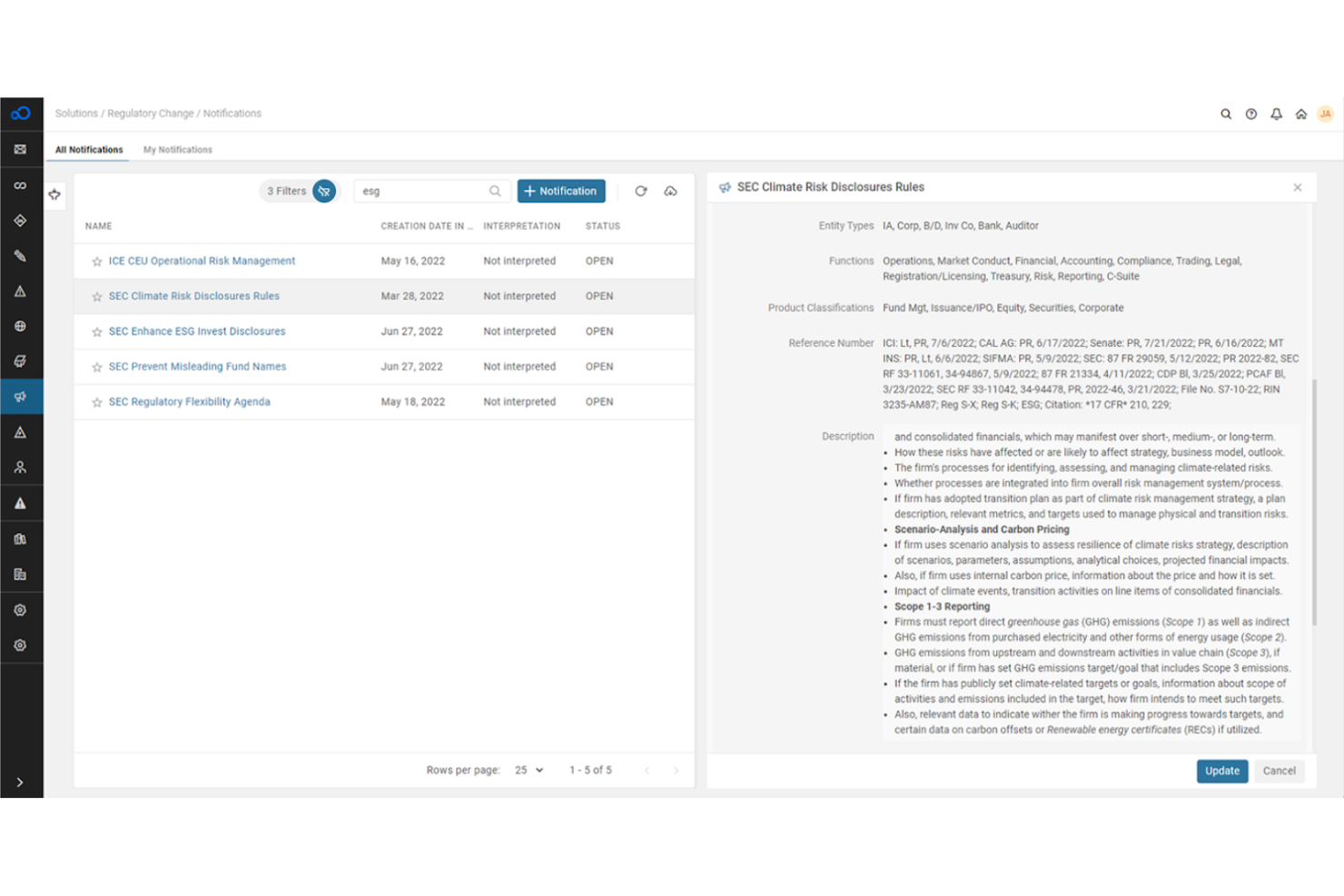1344x896 pixels.
Task: Select the highlighted megaphone icon in the sidebar
Action: point(20,397)
